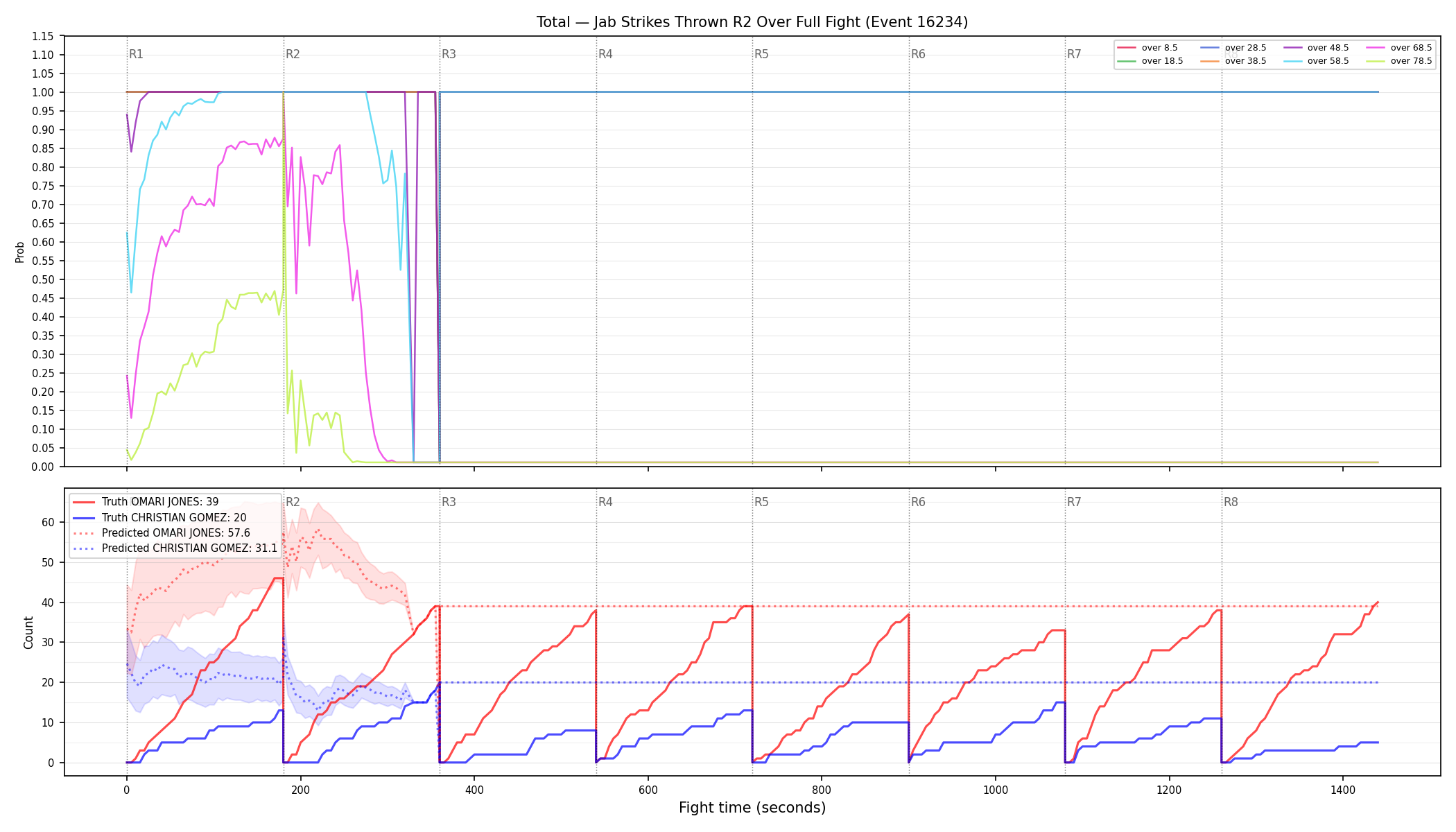The width and height of the screenshot is (1456, 832).
Task: Click the 0.85 tick on the Prob axis
Action: [43, 148]
